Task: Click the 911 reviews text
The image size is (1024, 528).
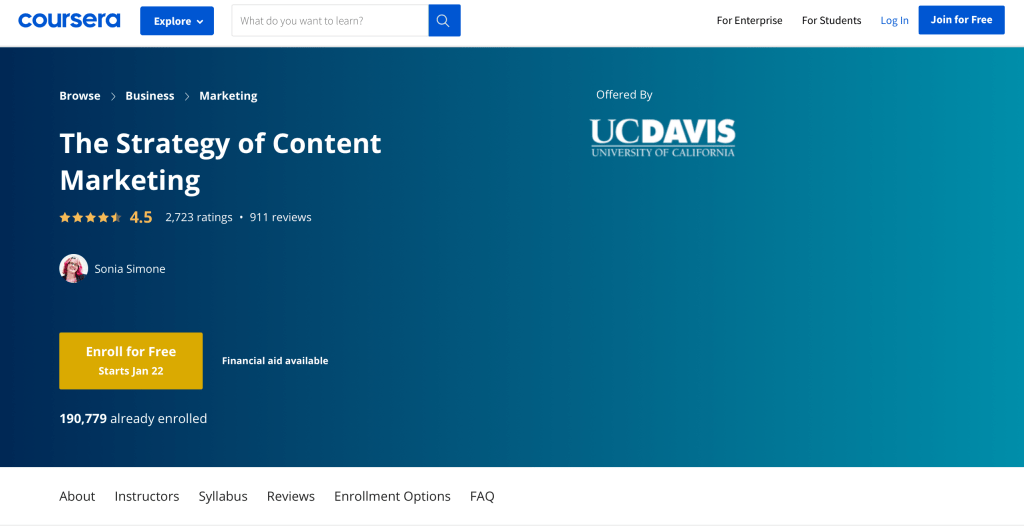Action: coord(280,217)
